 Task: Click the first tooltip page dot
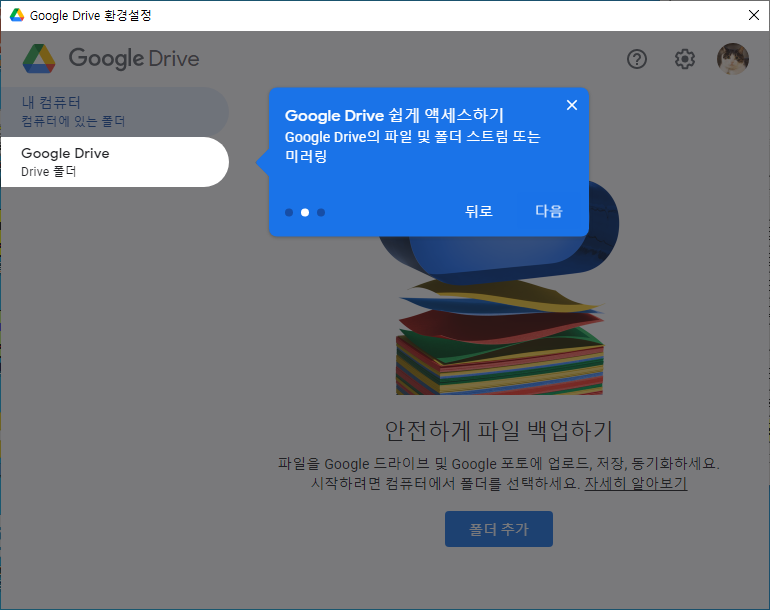pyautogui.click(x=289, y=212)
